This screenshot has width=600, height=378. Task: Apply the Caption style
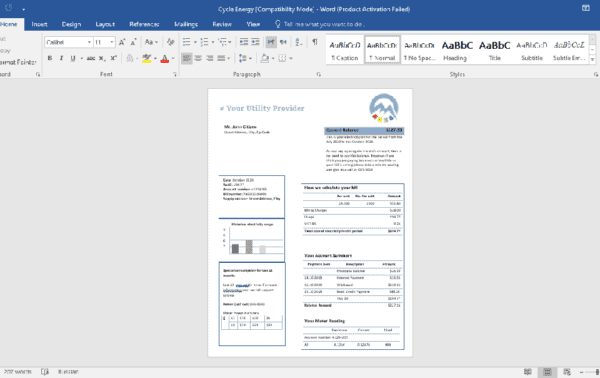pos(345,50)
